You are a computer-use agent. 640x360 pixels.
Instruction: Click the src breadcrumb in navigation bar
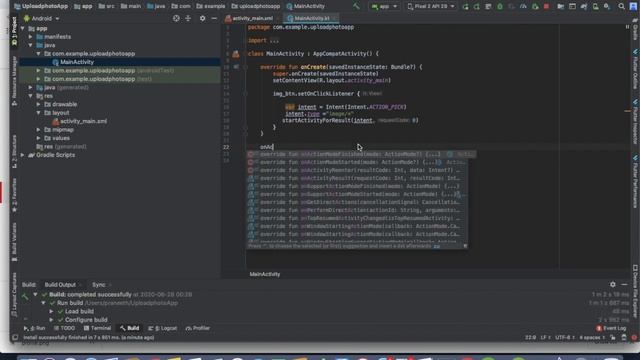(x=107, y=6)
